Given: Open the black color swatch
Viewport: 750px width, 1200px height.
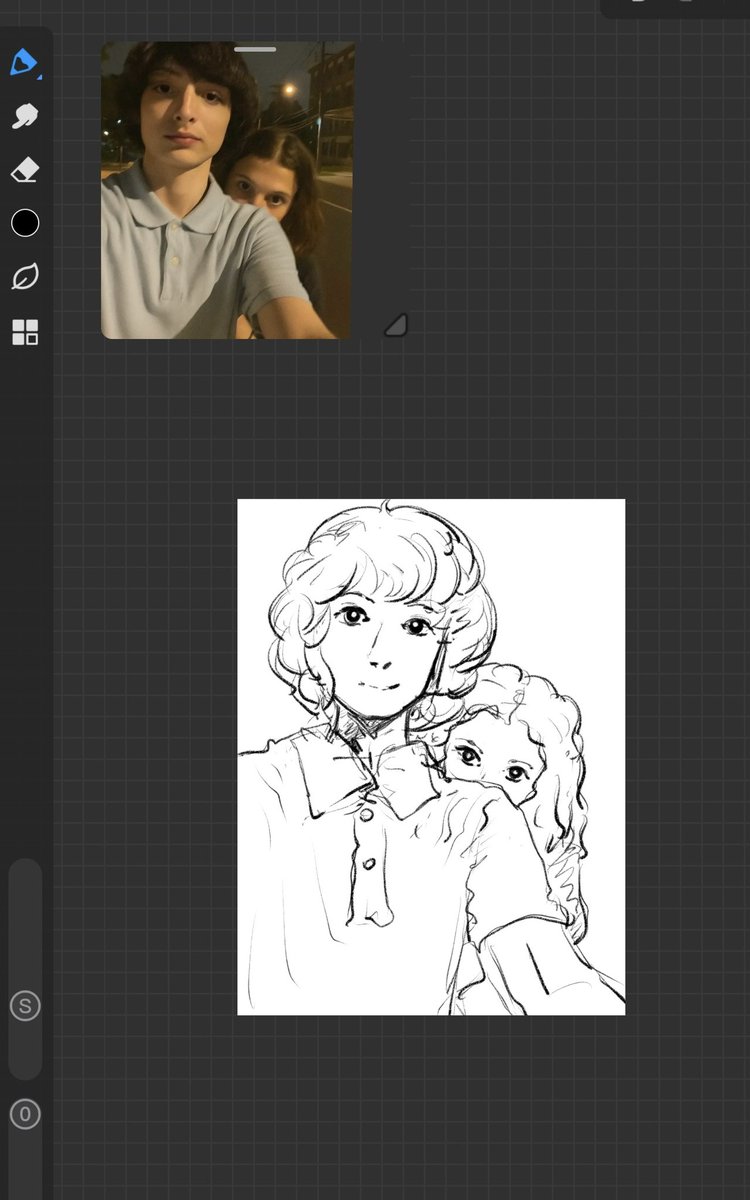Looking at the screenshot, I should 25,223.
